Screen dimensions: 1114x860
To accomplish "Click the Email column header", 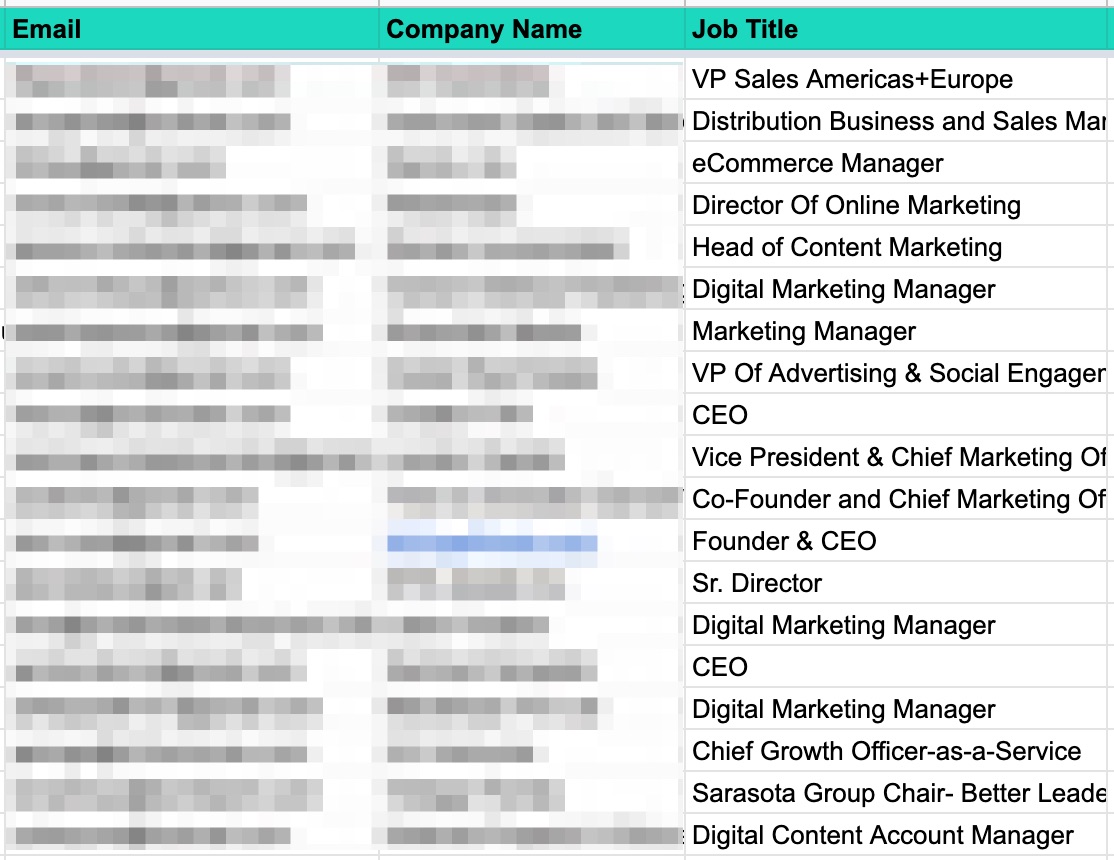I will point(47,30).
